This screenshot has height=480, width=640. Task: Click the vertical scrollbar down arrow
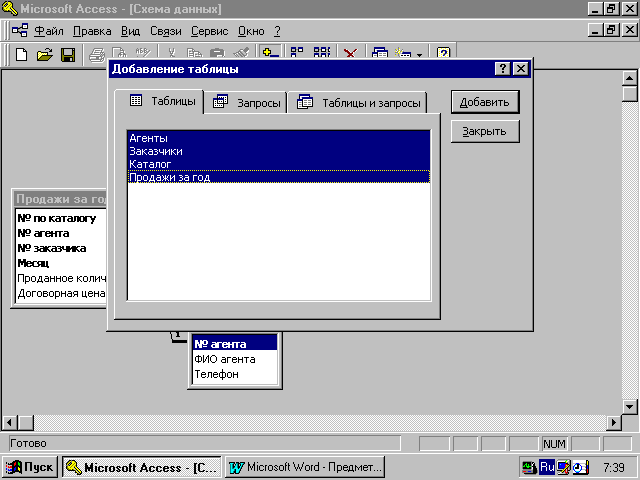point(629,406)
